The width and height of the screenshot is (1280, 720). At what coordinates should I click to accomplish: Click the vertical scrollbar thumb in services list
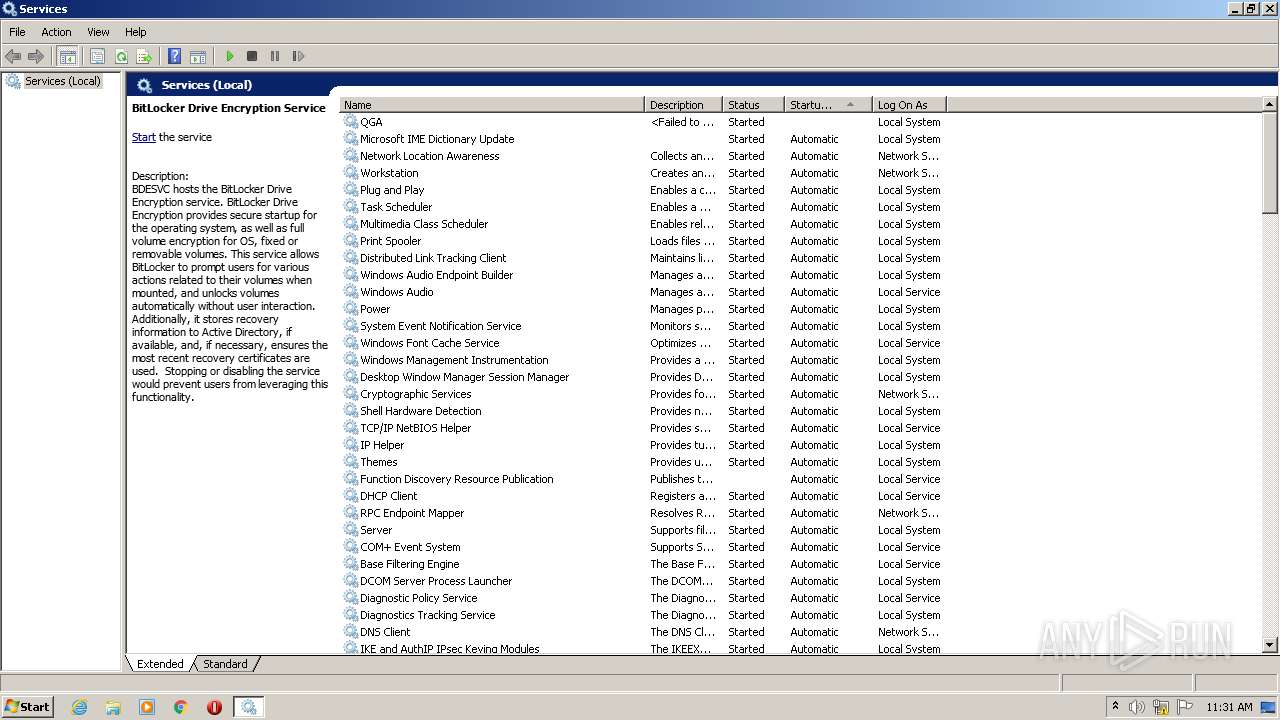point(1270,162)
